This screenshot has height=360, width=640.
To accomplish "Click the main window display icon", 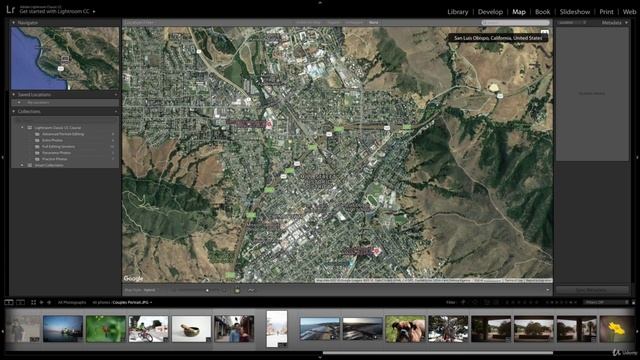I will click(x=9, y=302).
